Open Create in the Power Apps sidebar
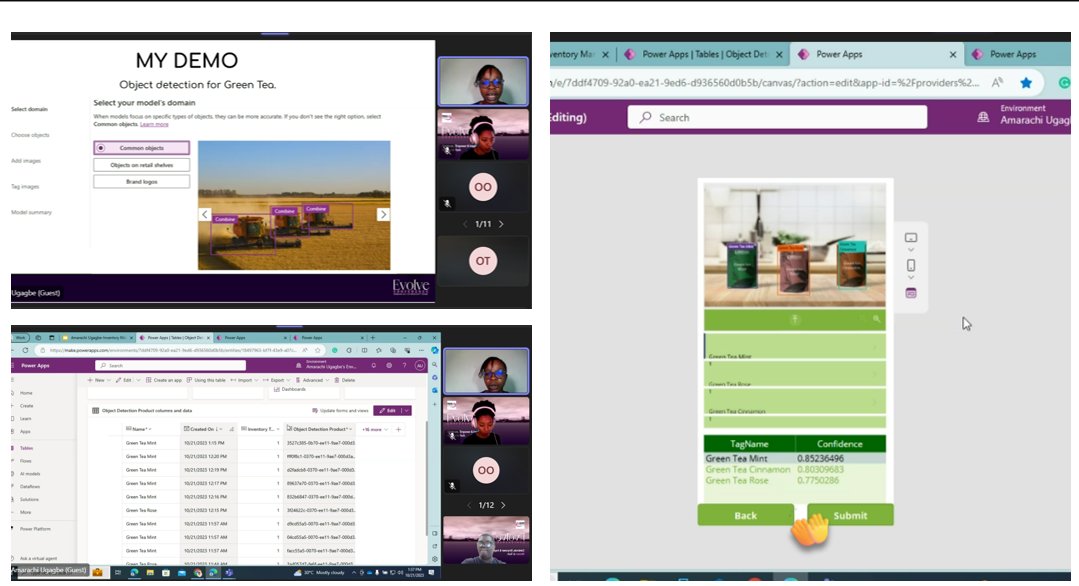The width and height of the screenshot is (1079, 586). pyautogui.click(x=27, y=406)
